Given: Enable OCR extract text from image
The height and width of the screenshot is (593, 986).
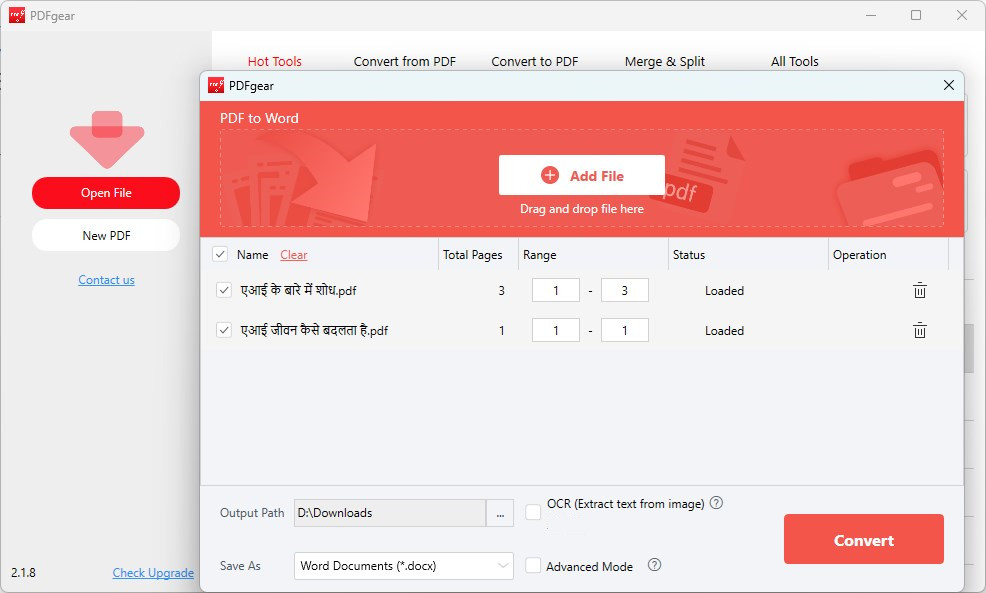Looking at the screenshot, I should pos(533,512).
